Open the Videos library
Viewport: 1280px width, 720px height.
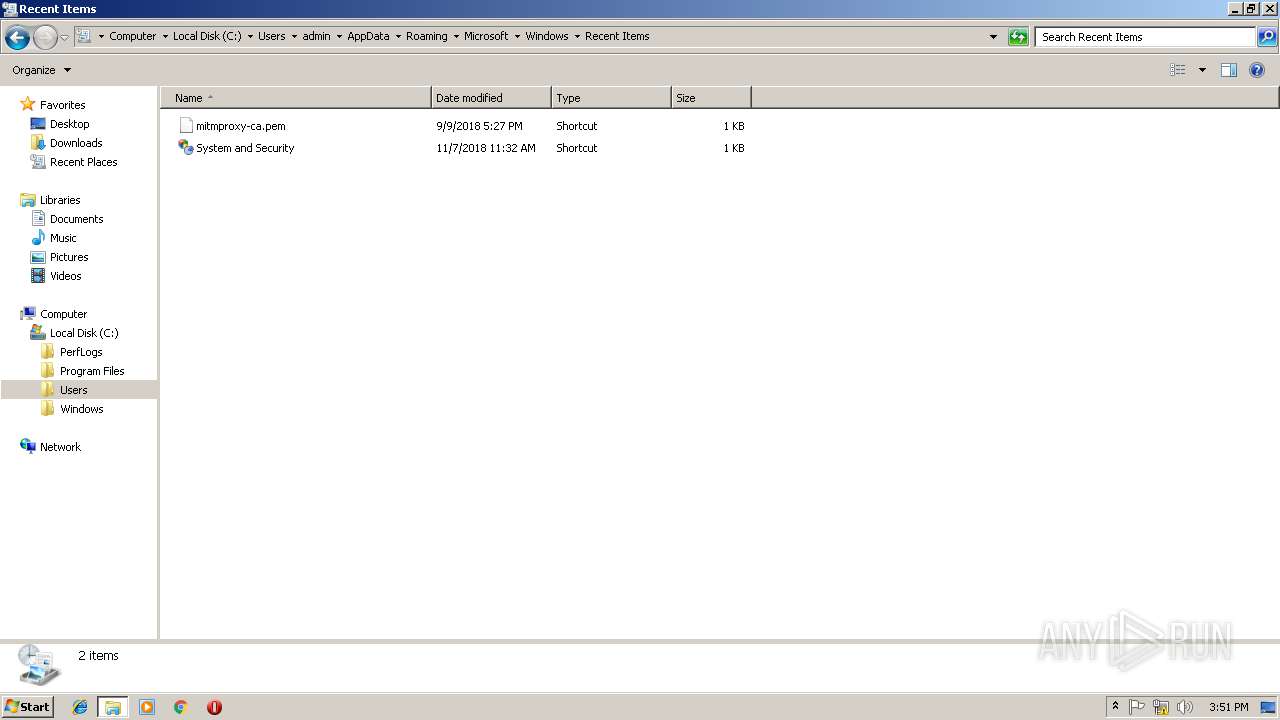pos(66,276)
